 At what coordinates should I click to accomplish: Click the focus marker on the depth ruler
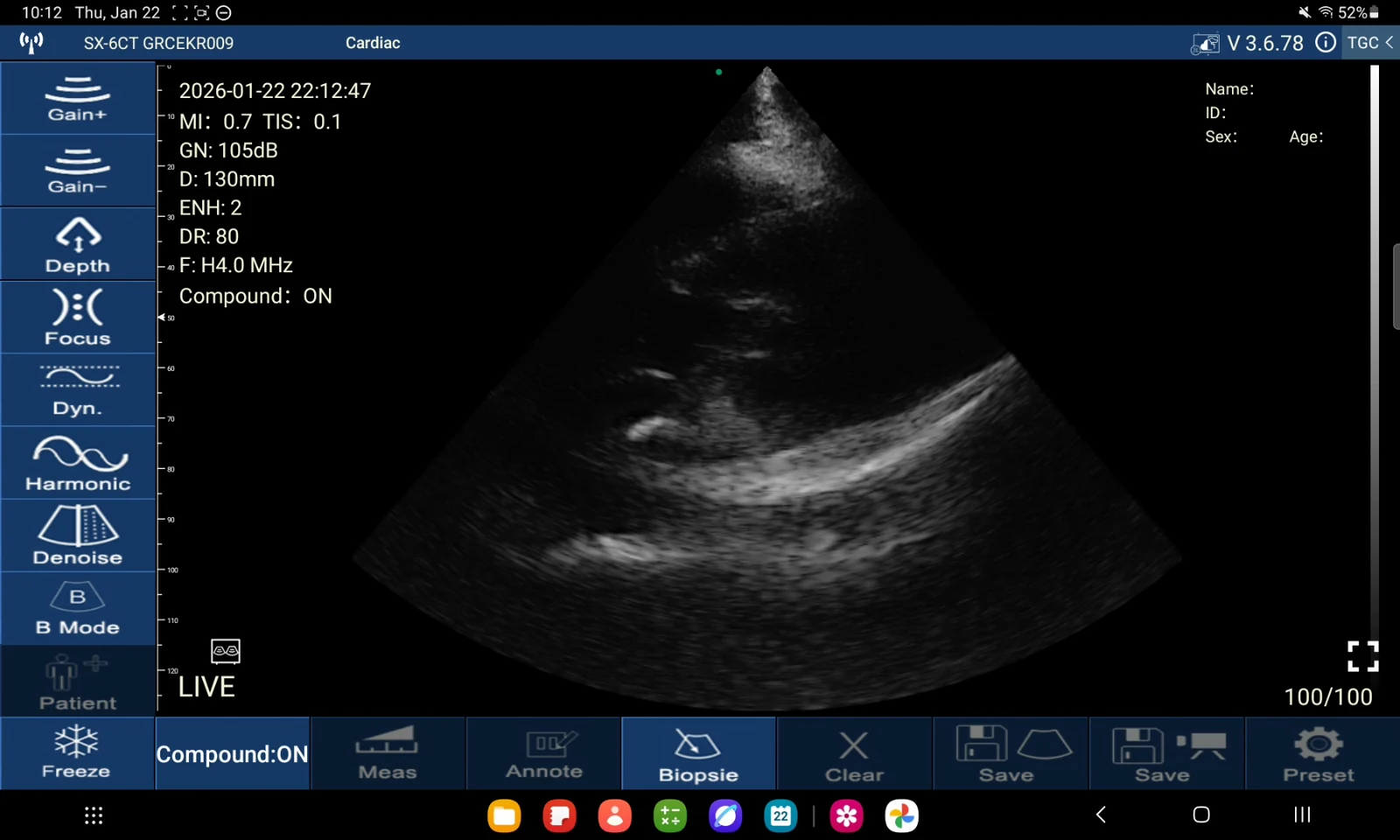pyautogui.click(x=161, y=318)
